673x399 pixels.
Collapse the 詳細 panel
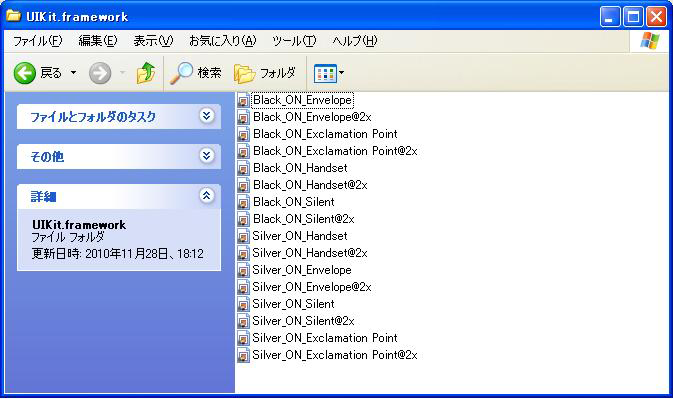[x=206, y=196]
